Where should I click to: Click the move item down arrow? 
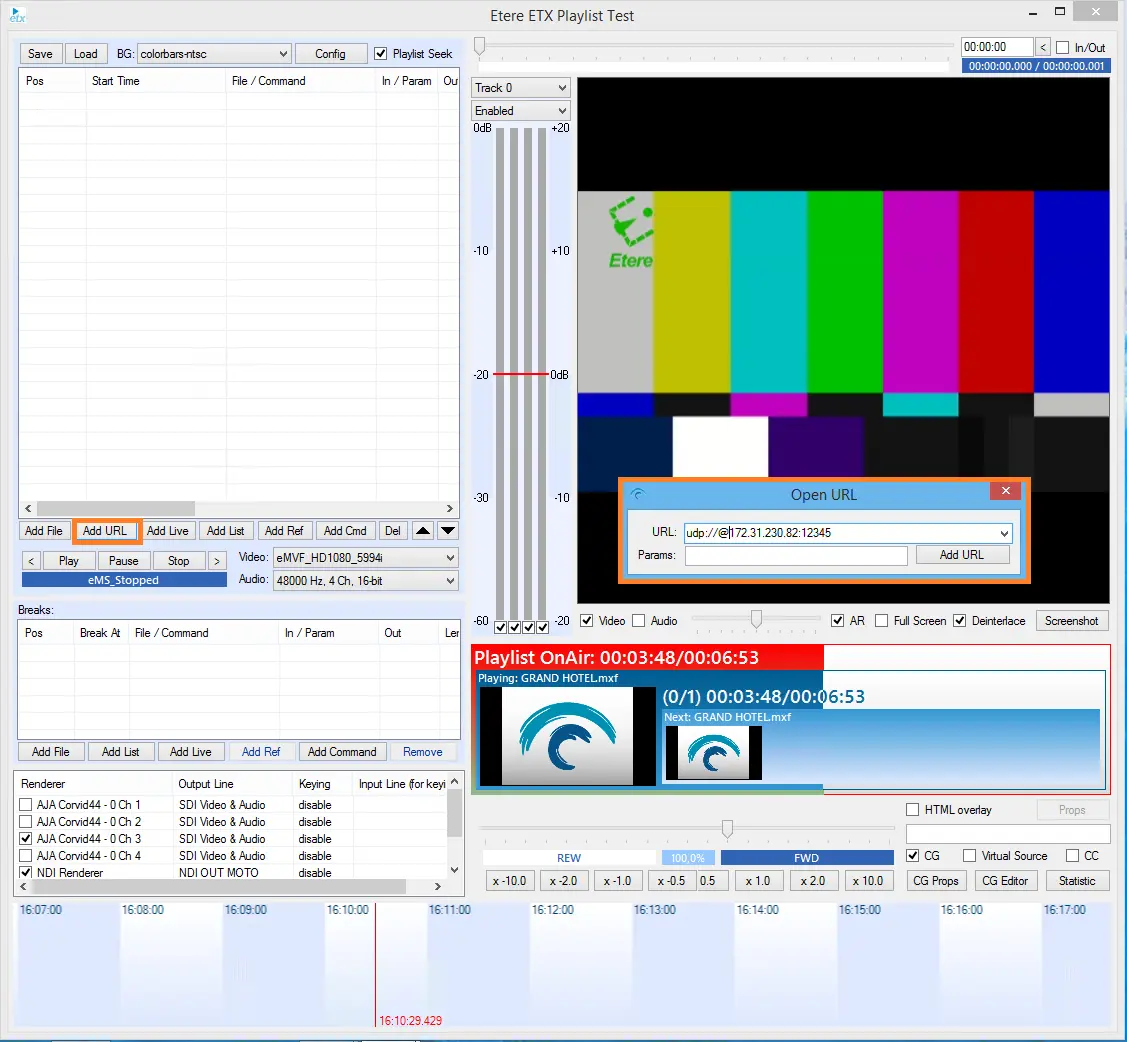click(448, 531)
